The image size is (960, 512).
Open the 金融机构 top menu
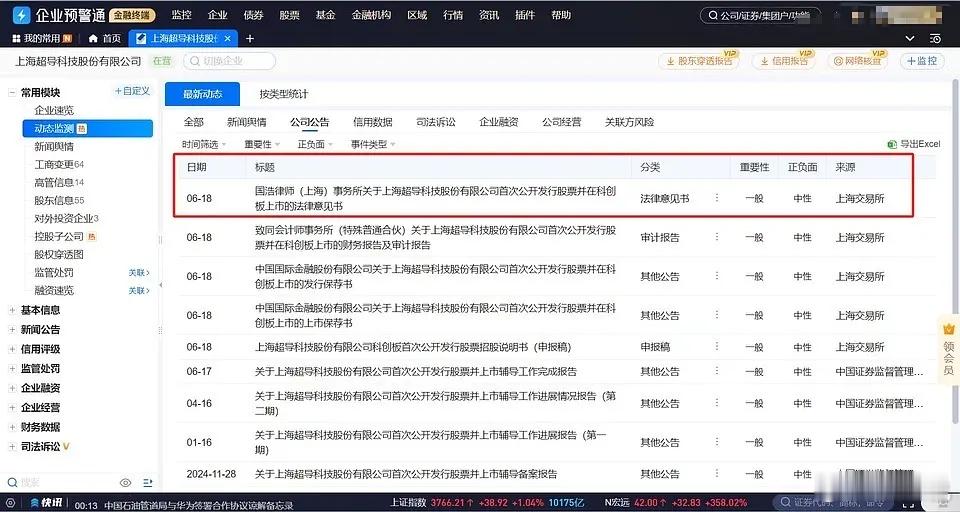(371, 15)
